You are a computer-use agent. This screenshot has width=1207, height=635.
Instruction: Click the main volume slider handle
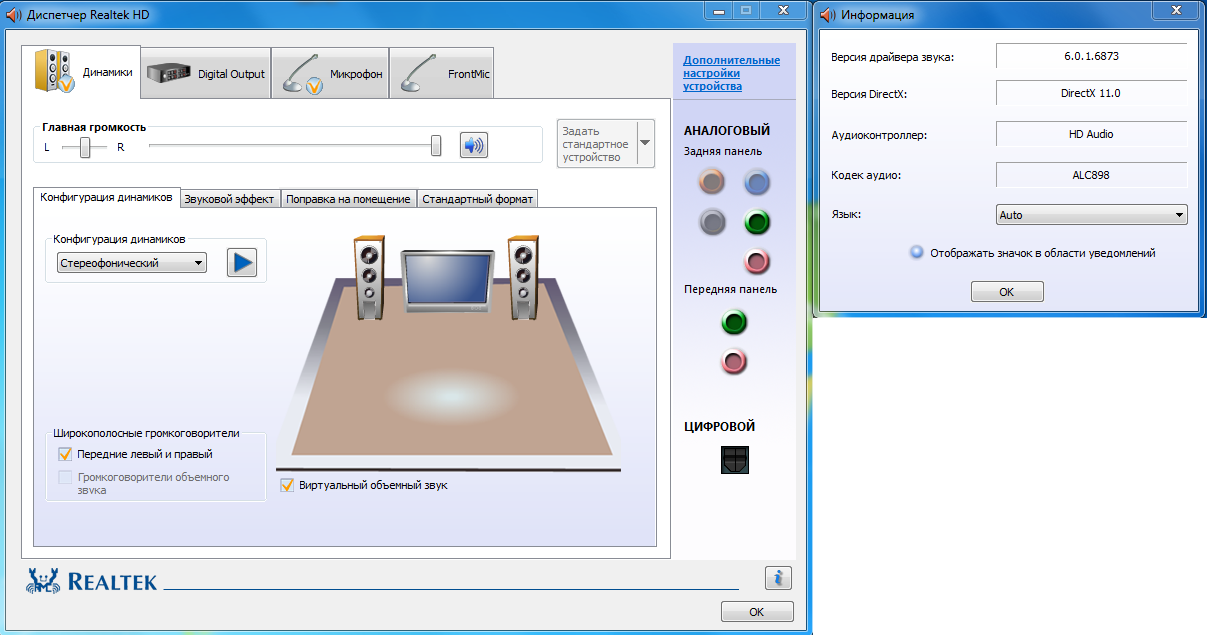coord(436,146)
